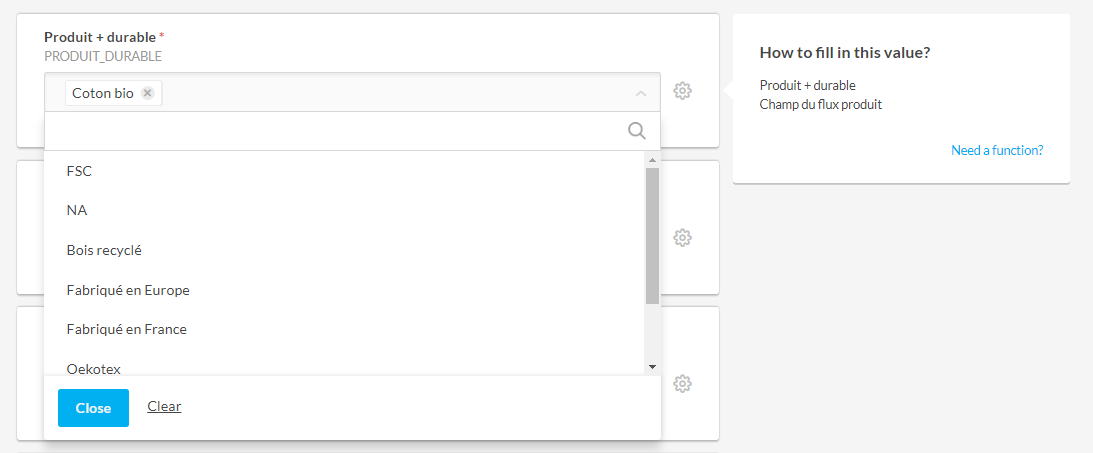Viewport: 1093px width, 453px height.
Task: Choose Fabriqué en France
Action: (x=127, y=329)
